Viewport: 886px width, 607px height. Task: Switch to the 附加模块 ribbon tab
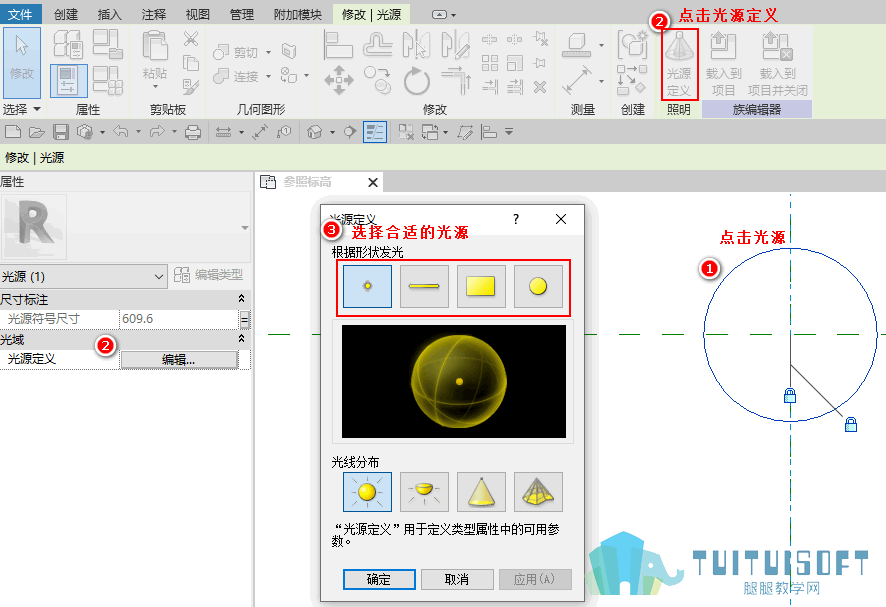(298, 14)
